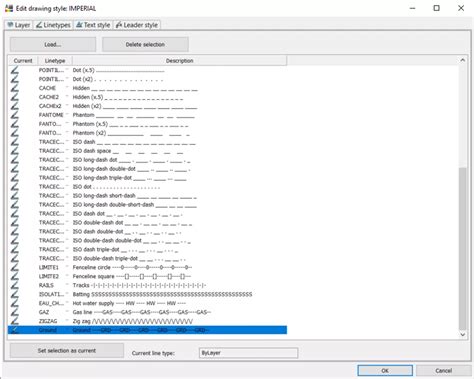Click the linetype icon for Dot (x2) row
This screenshot has width=474, height=379.
(x=14, y=79)
